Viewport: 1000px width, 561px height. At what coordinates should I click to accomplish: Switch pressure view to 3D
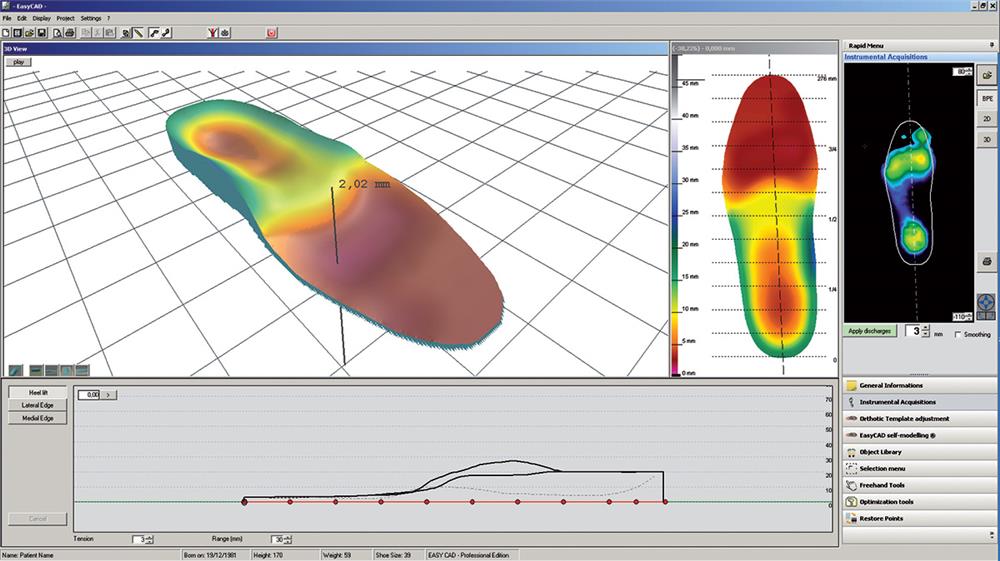(x=986, y=140)
